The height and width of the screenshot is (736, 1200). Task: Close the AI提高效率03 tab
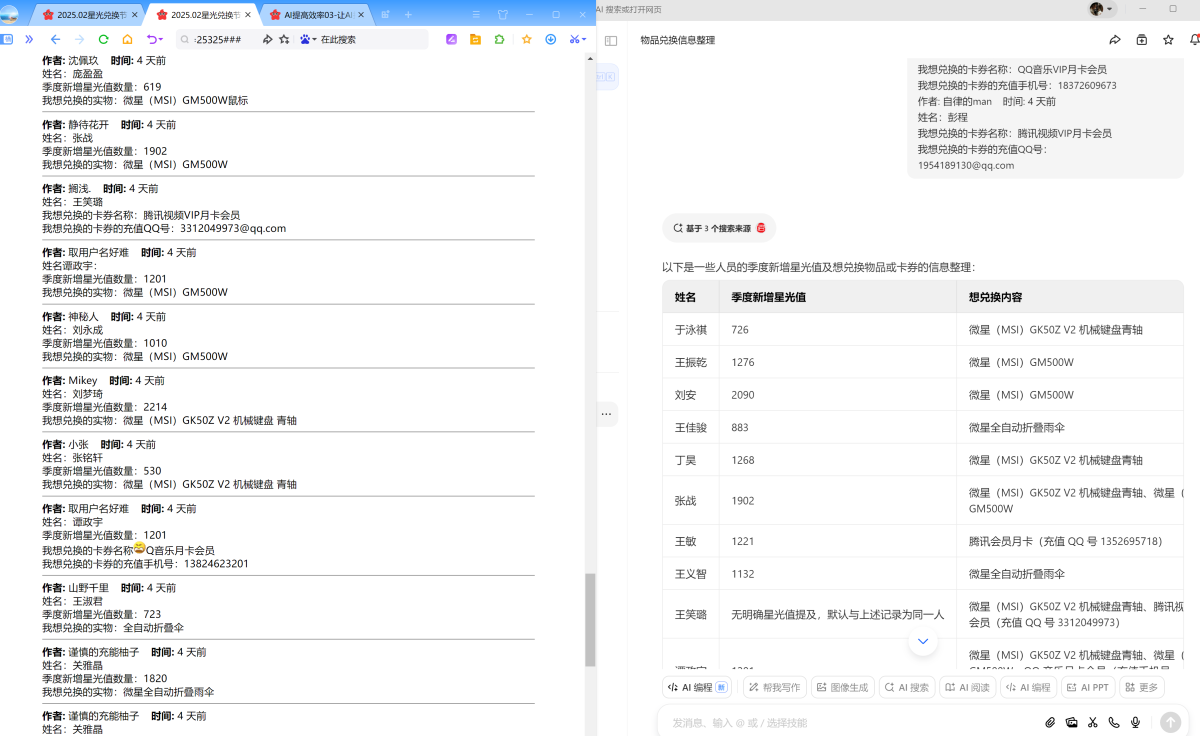[x=362, y=15]
